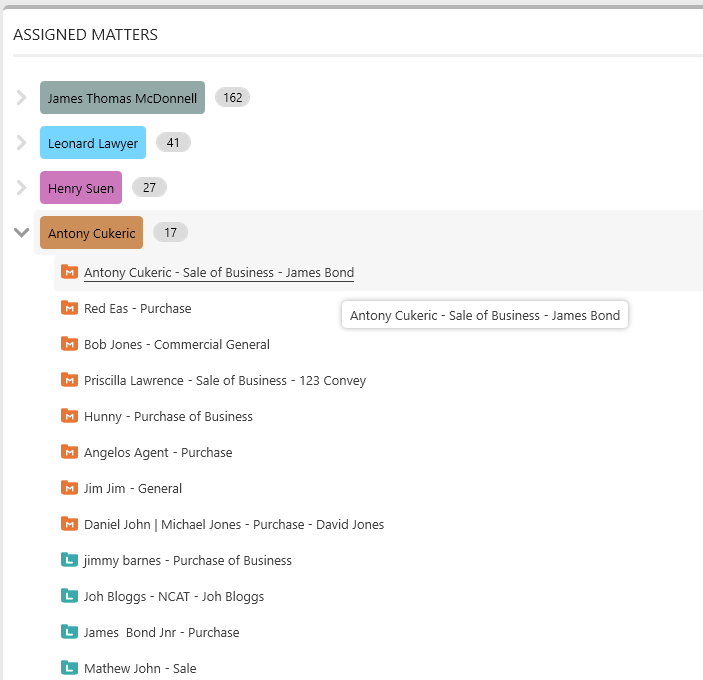
Task: Click the M icon beside Priscilla Lawrence matter
Action: 69,380
